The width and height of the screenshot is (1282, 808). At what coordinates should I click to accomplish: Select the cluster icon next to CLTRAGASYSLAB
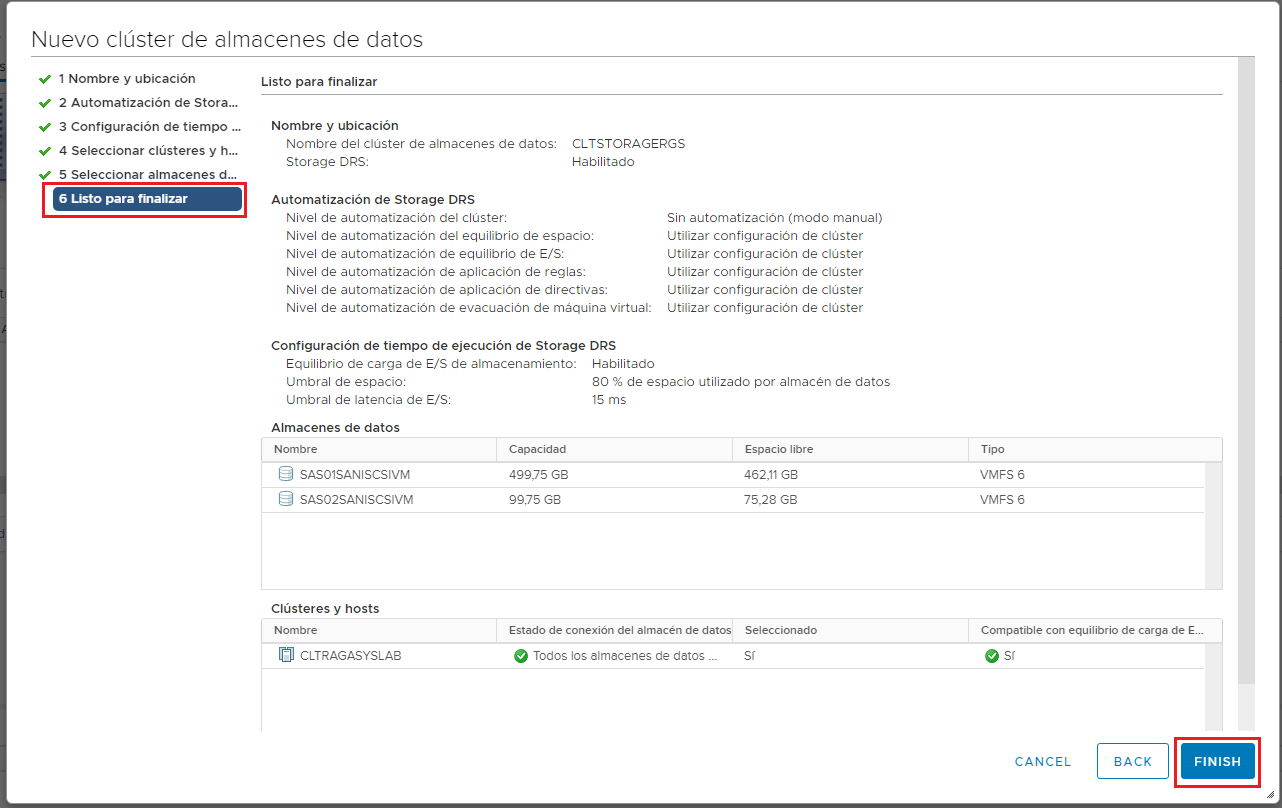[286, 655]
